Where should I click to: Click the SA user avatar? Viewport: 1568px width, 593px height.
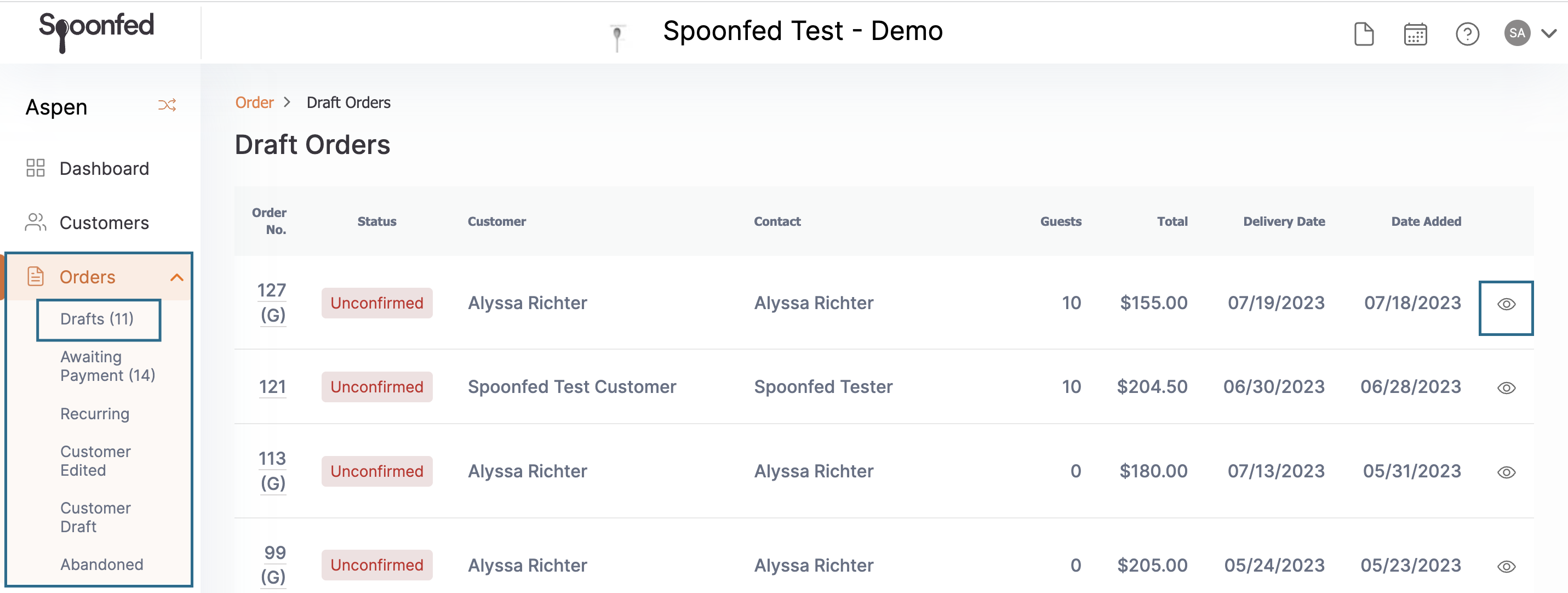[1517, 33]
